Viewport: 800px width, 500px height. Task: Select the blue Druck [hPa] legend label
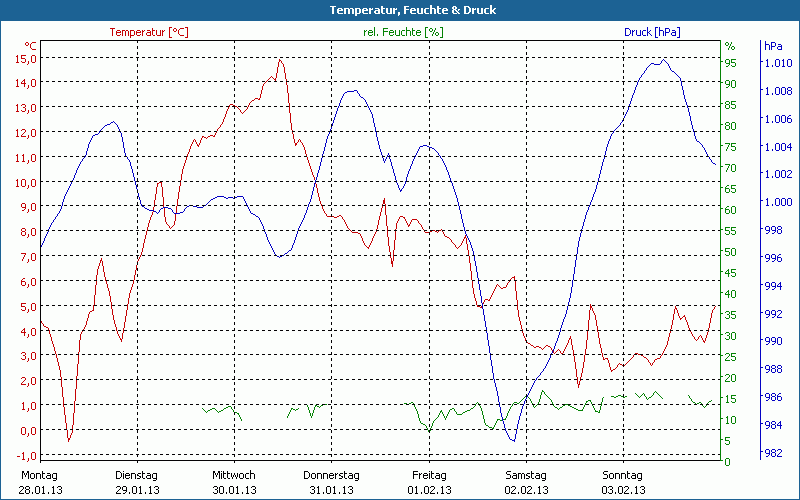[x=652, y=32]
